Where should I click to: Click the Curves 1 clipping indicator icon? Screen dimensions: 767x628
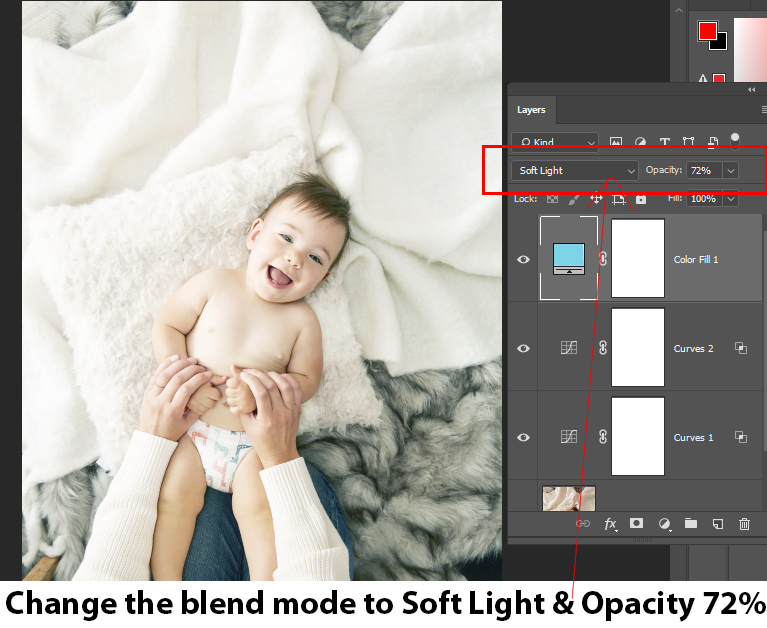741,437
